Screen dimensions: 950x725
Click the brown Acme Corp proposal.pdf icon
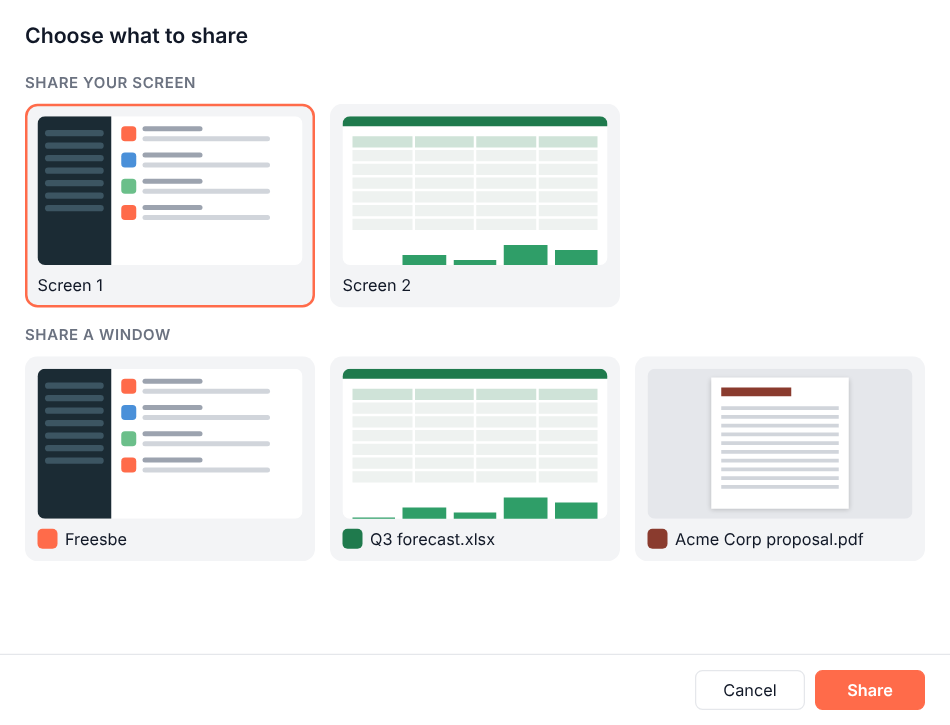pyautogui.click(x=657, y=538)
